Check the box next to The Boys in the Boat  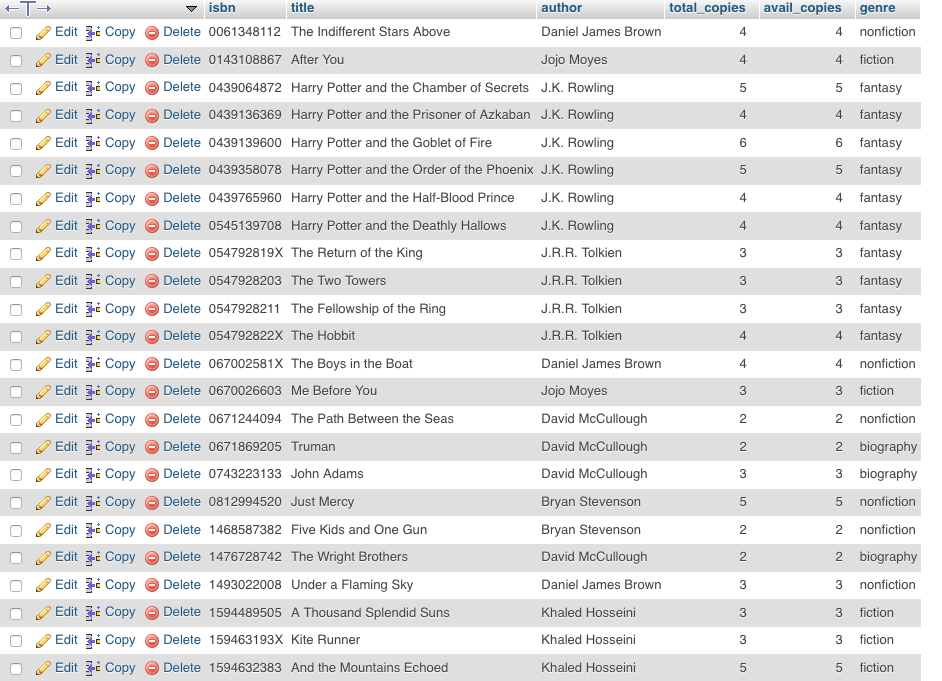15,364
